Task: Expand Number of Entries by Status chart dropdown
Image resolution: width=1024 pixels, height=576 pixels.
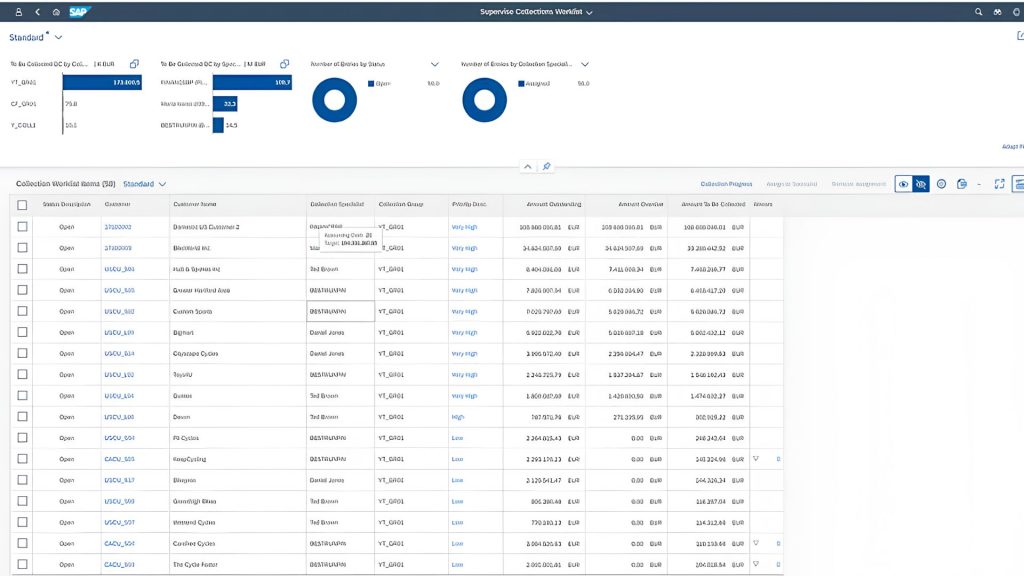Action: [434, 64]
